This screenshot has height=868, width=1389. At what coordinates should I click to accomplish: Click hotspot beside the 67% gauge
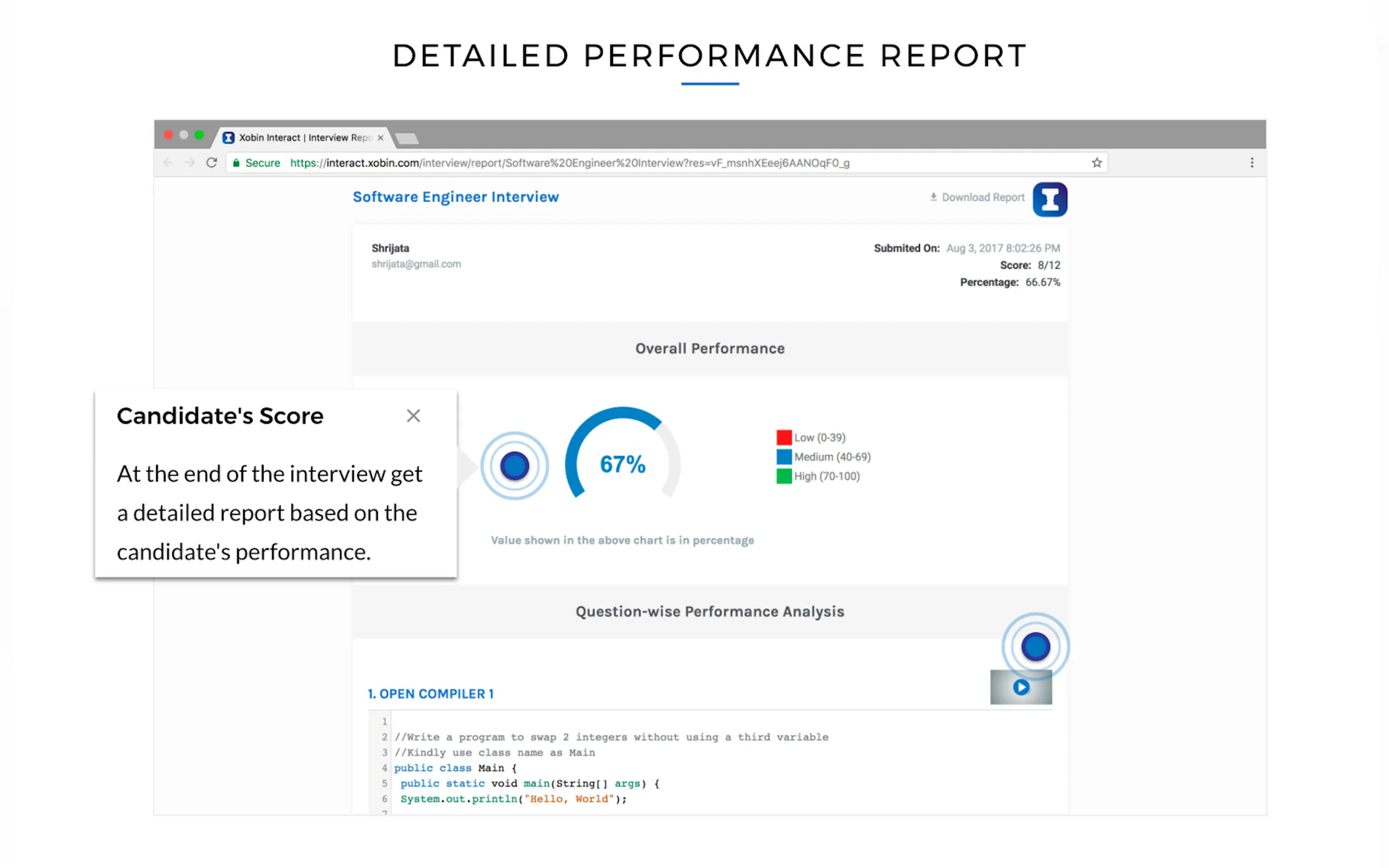coord(514,466)
